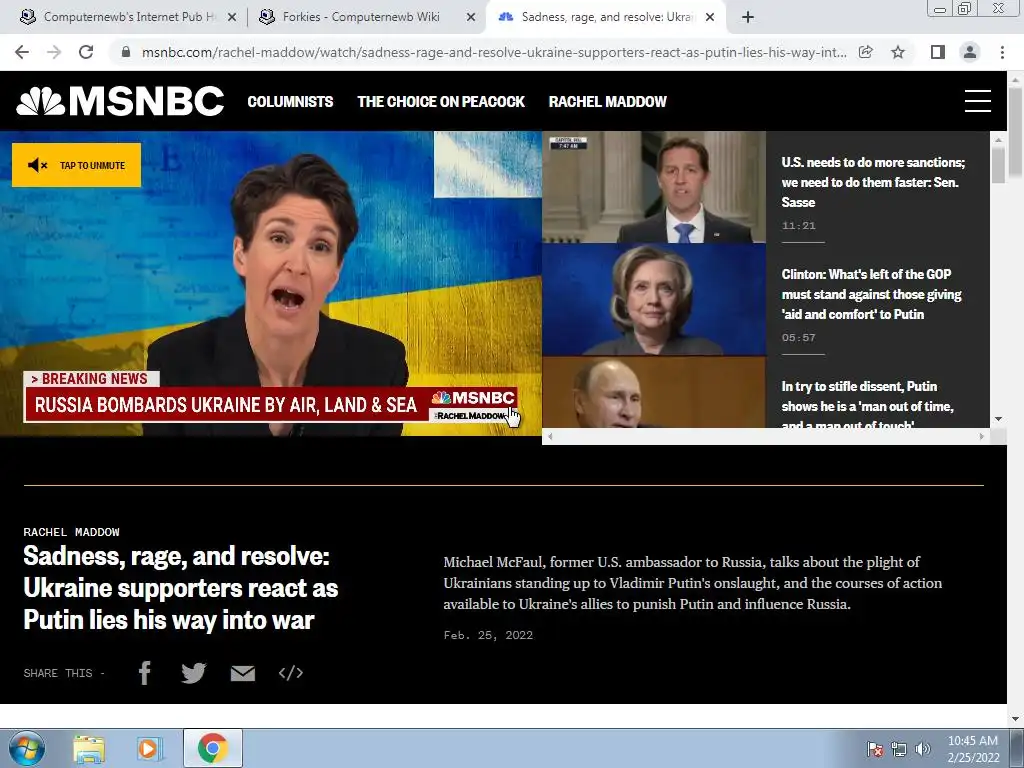Close the Forkies Computernewb Wiki tab
Screen dimensions: 1024x768
coord(471,18)
